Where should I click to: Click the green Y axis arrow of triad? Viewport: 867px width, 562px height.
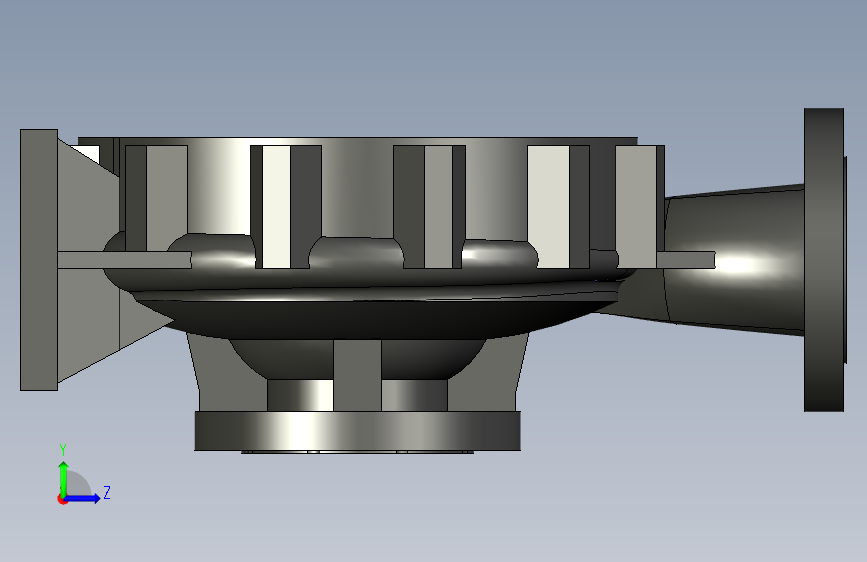click(x=64, y=478)
